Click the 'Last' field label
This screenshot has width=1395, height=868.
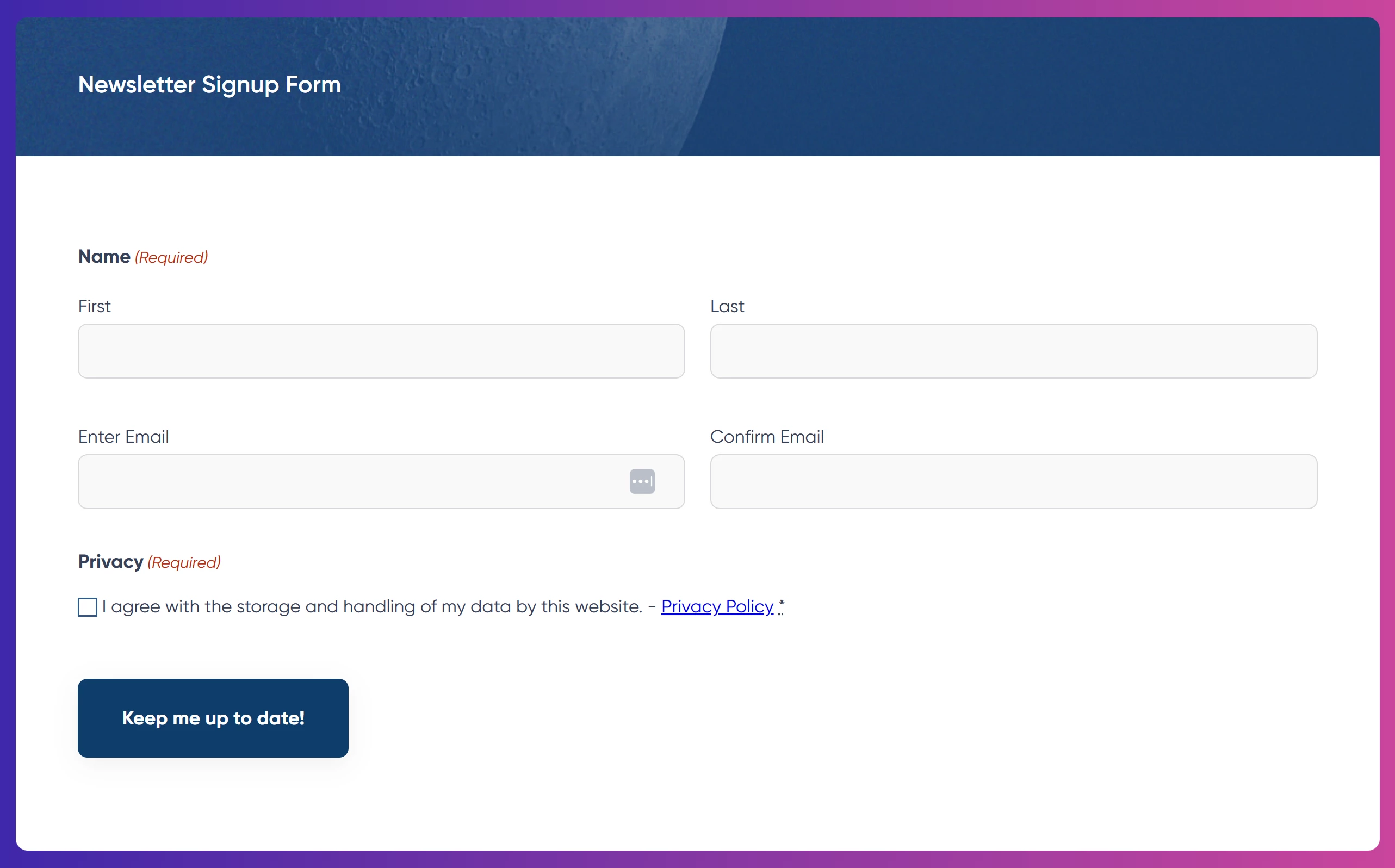coord(727,306)
